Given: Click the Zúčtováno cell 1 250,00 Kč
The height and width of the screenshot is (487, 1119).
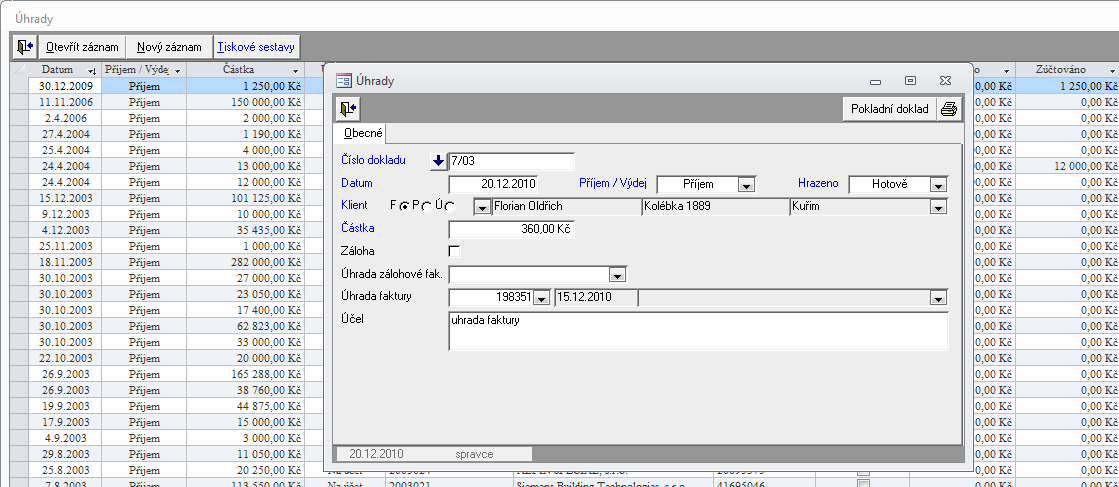Looking at the screenshot, I should click(x=1067, y=86).
